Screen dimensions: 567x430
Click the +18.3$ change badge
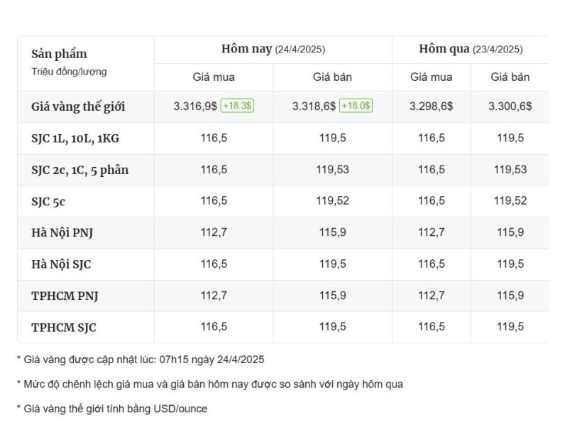(x=237, y=106)
